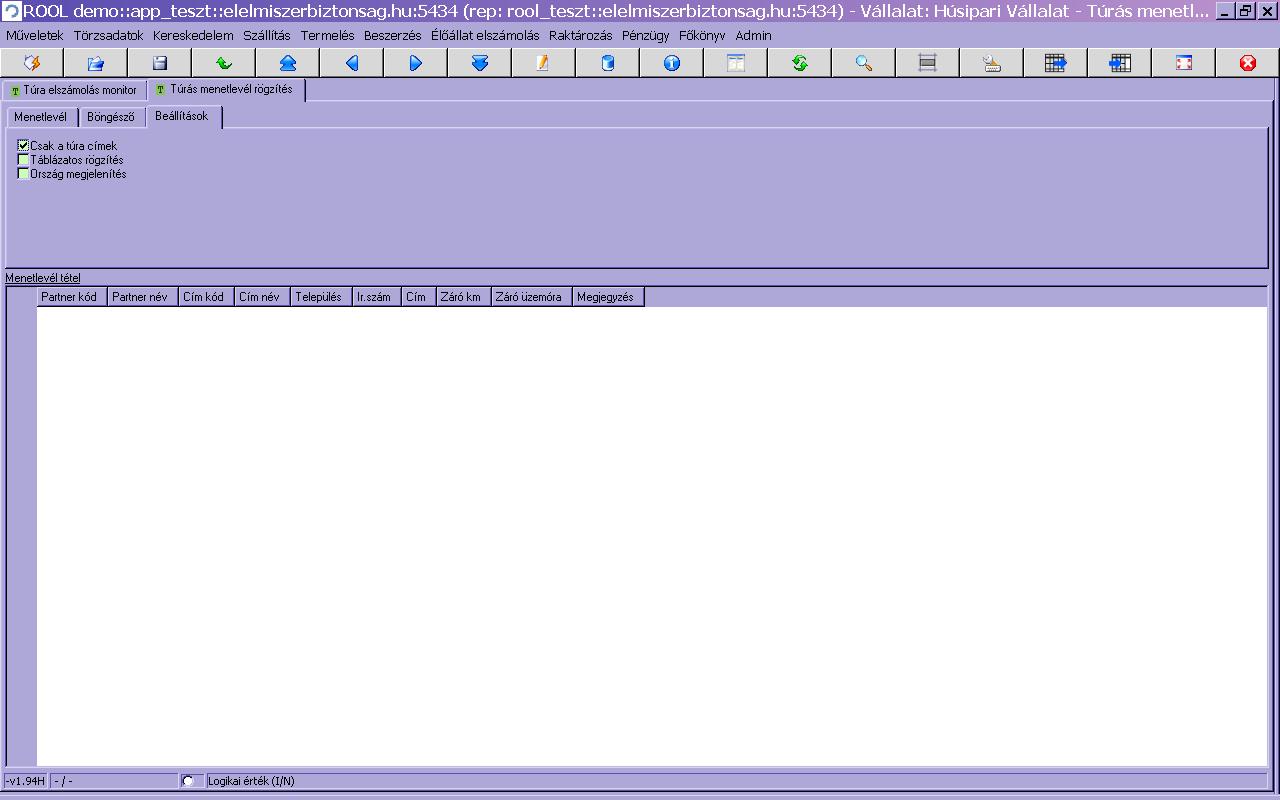The height and width of the screenshot is (800, 1280).
Task: Go to previous record with left arrow
Action: pos(352,63)
